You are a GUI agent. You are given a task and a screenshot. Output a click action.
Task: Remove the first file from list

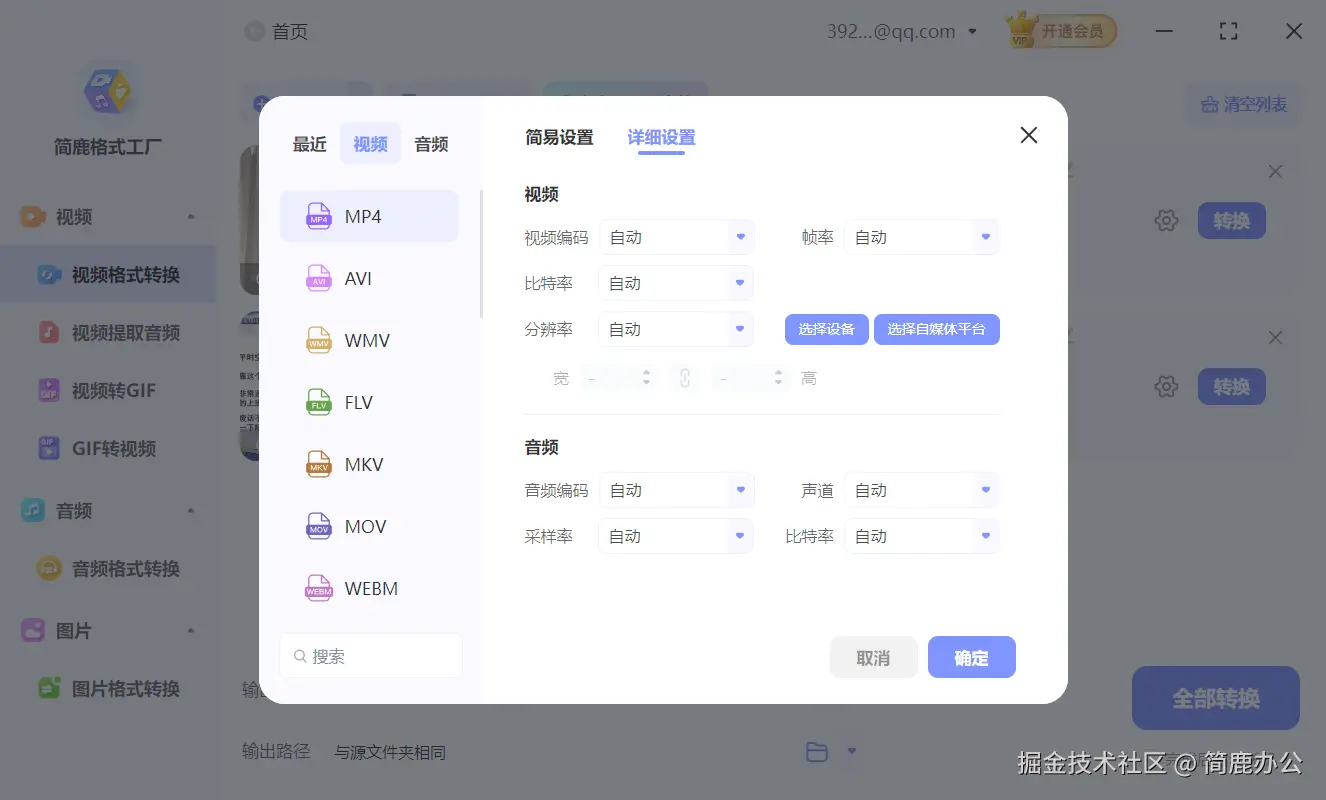pos(1275,172)
